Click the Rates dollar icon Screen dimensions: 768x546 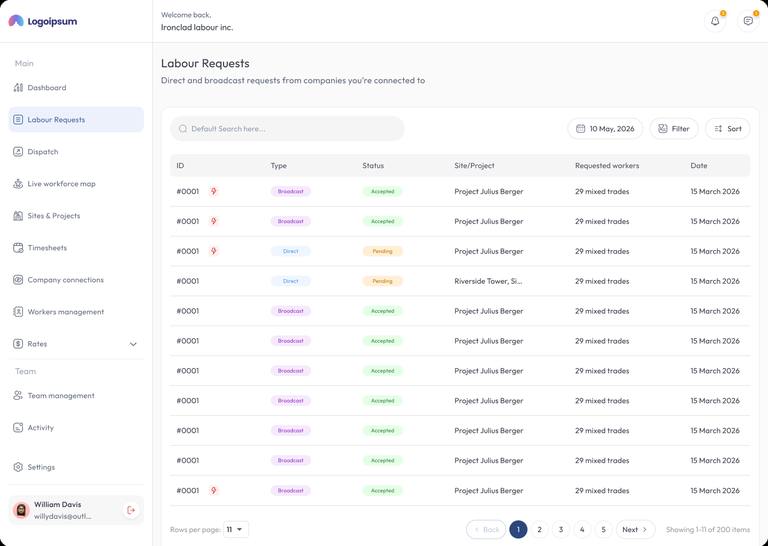click(x=18, y=344)
